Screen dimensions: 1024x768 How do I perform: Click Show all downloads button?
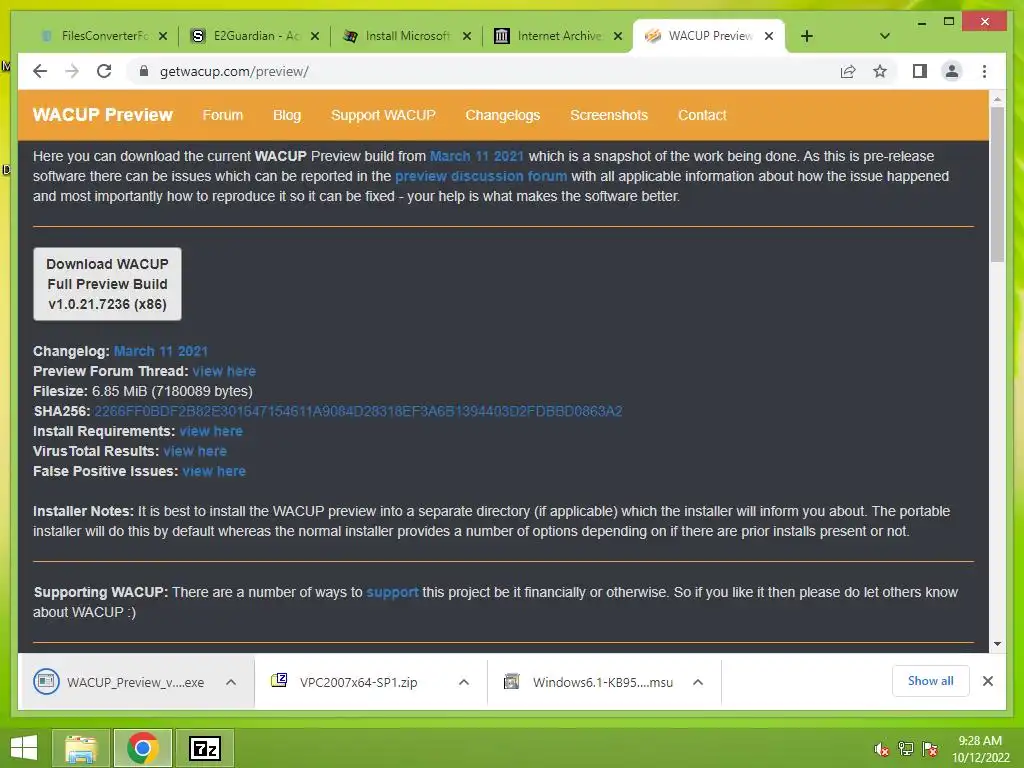pyautogui.click(x=930, y=681)
